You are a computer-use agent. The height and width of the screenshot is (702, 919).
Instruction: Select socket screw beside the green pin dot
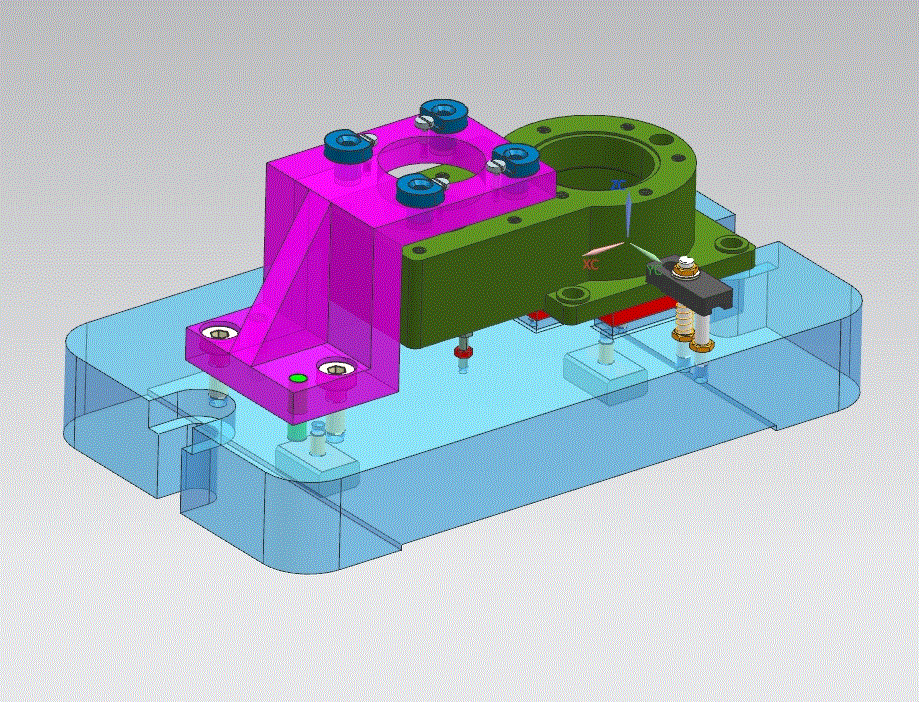click(335, 369)
